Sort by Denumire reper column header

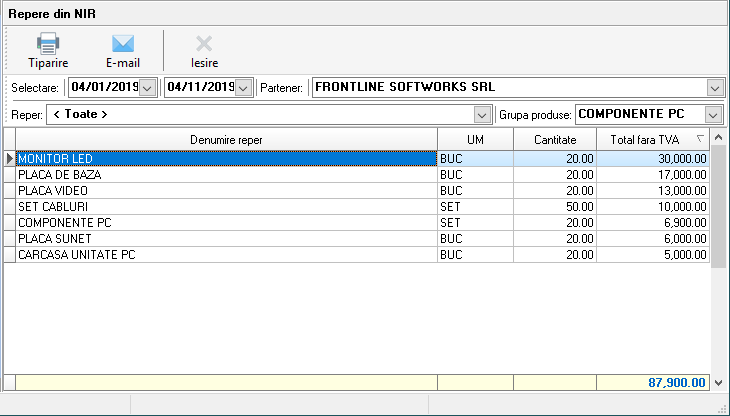226,139
